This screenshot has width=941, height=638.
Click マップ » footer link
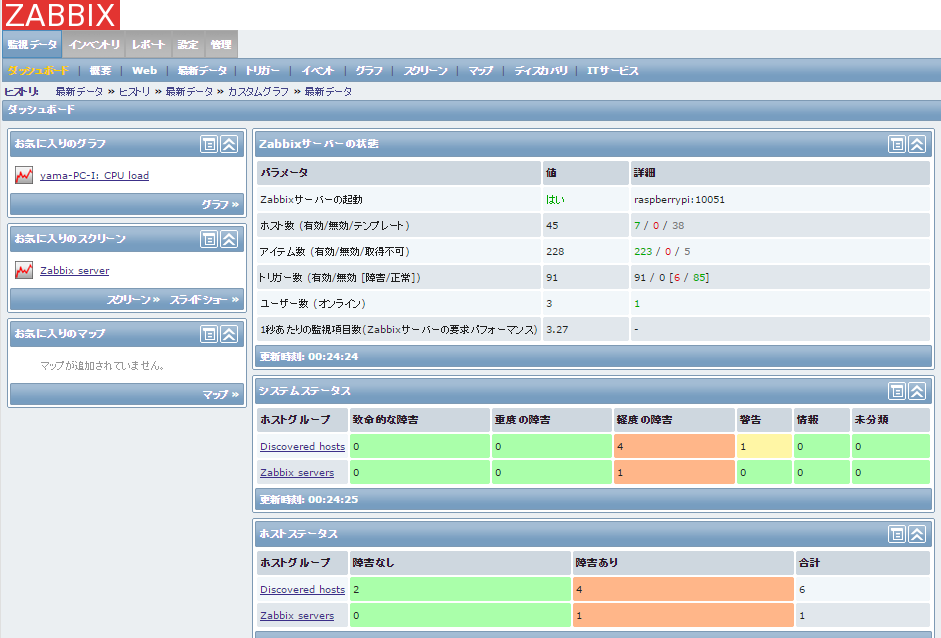coord(221,394)
